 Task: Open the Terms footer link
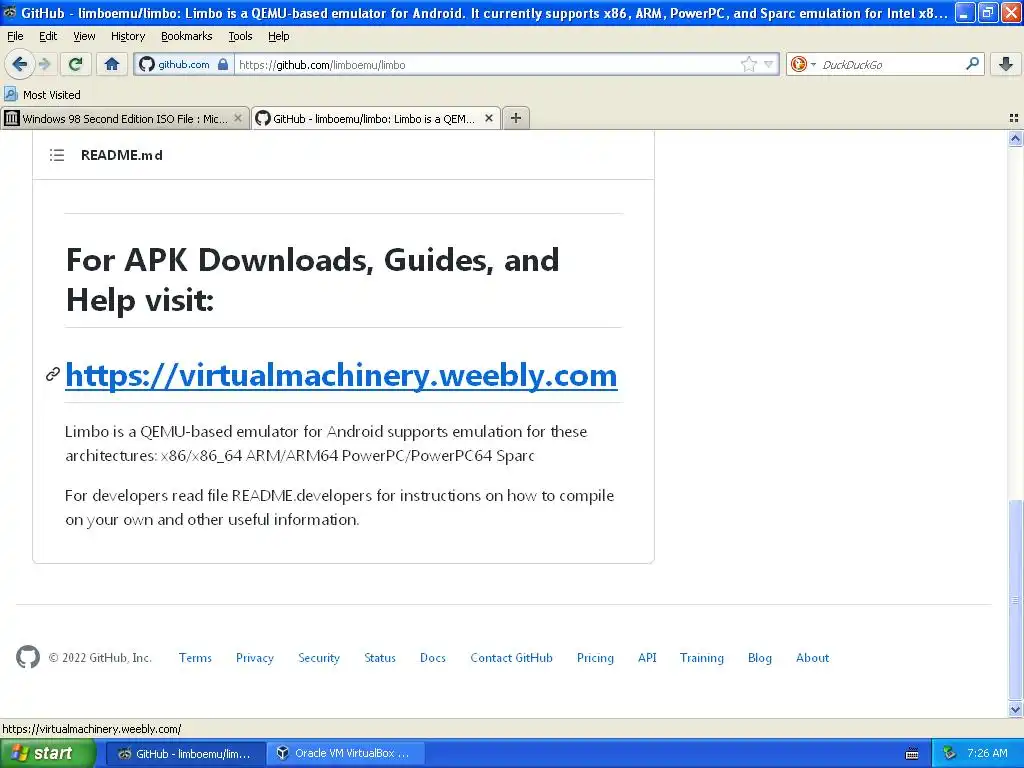pos(195,658)
